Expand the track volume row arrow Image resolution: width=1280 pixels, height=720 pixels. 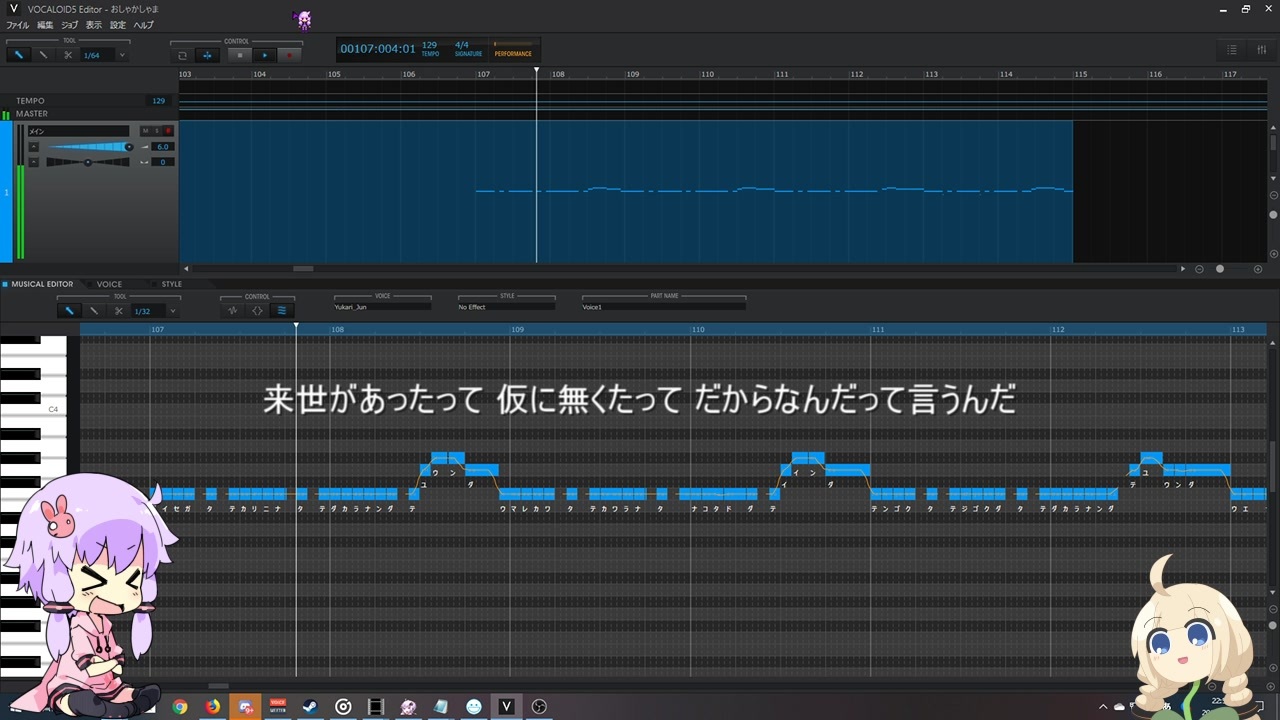coord(33,147)
